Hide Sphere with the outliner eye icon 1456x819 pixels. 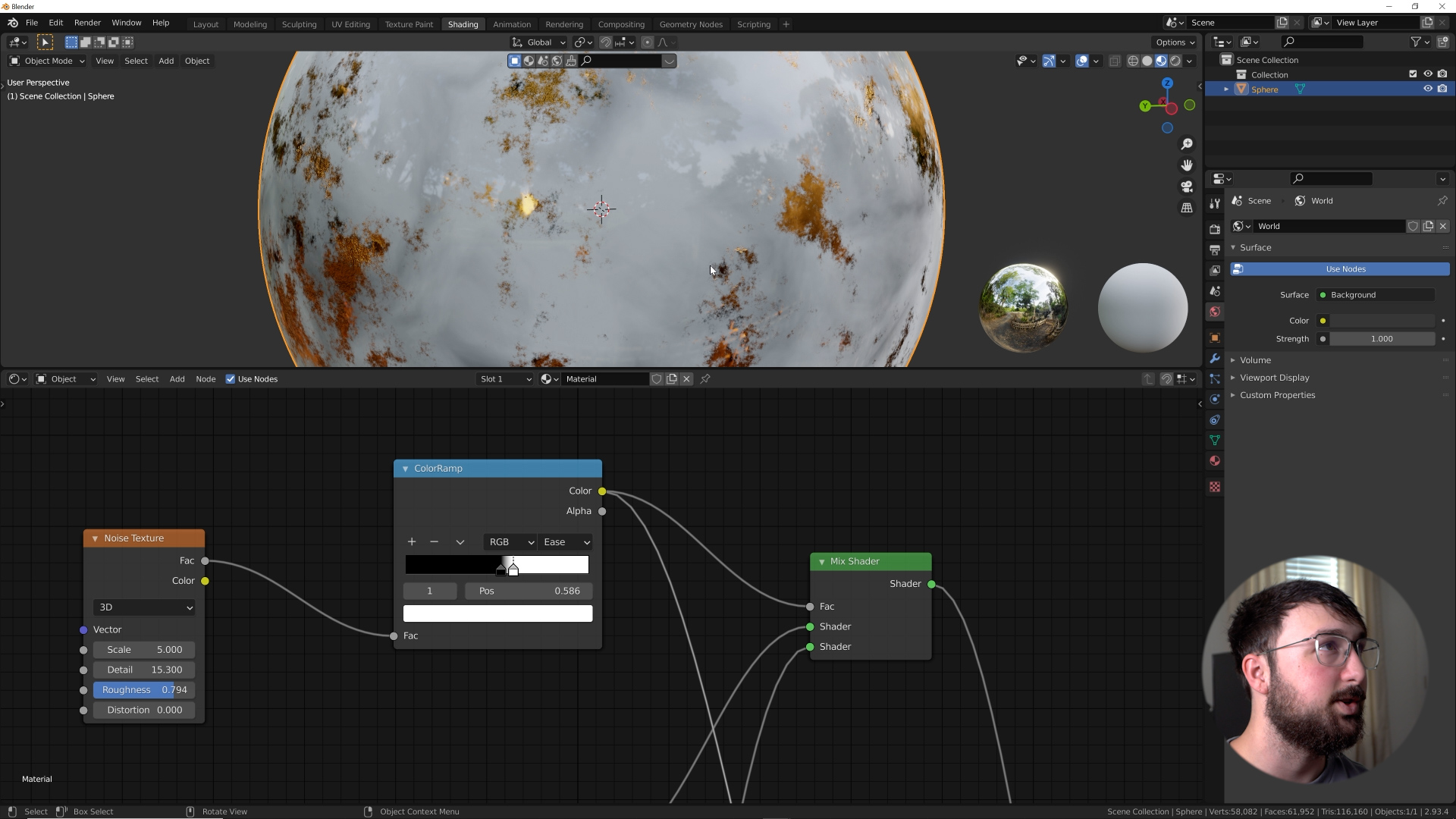tap(1428, 89)
